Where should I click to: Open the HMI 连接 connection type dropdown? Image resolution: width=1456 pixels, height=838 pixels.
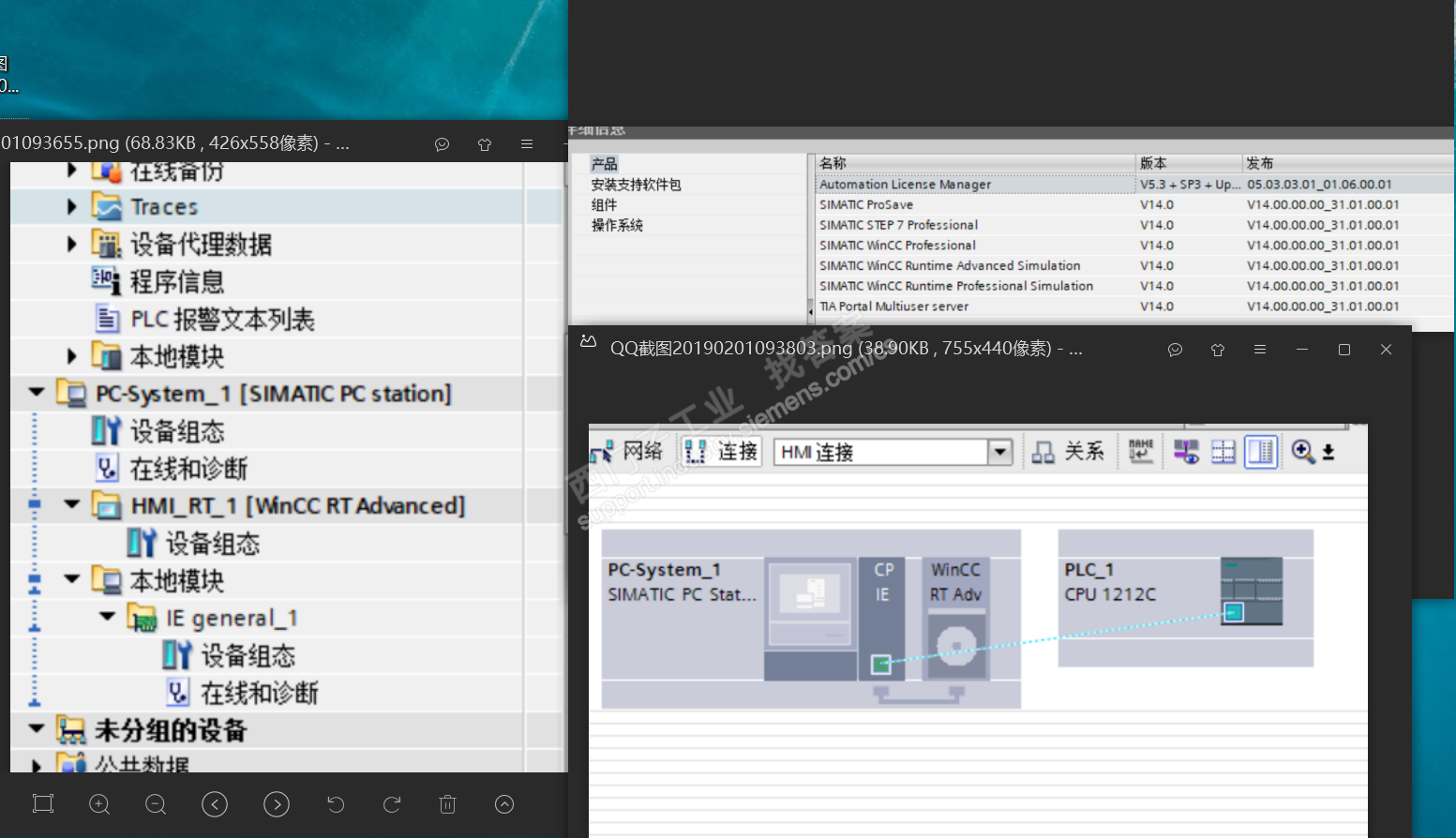tap(1001, 452)
